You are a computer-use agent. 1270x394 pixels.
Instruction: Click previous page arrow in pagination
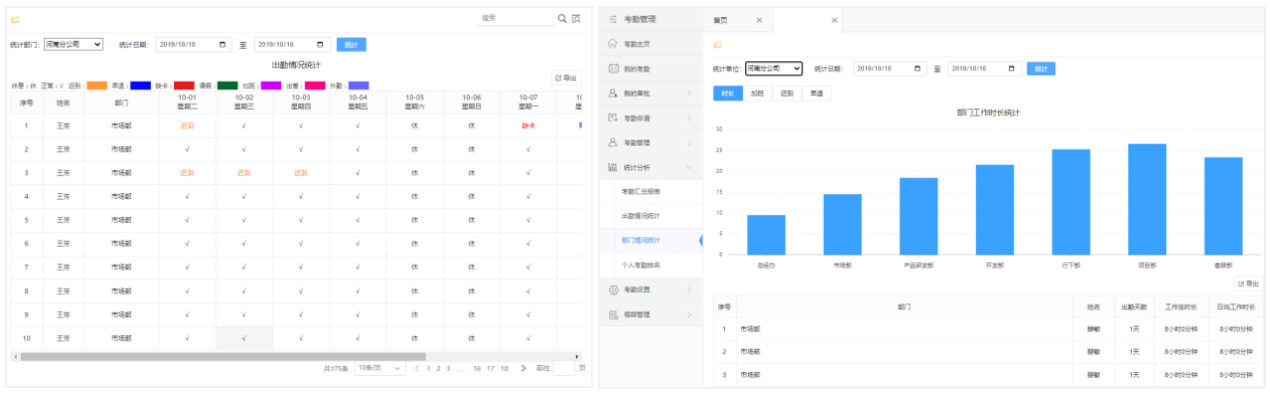pos(417,368)
